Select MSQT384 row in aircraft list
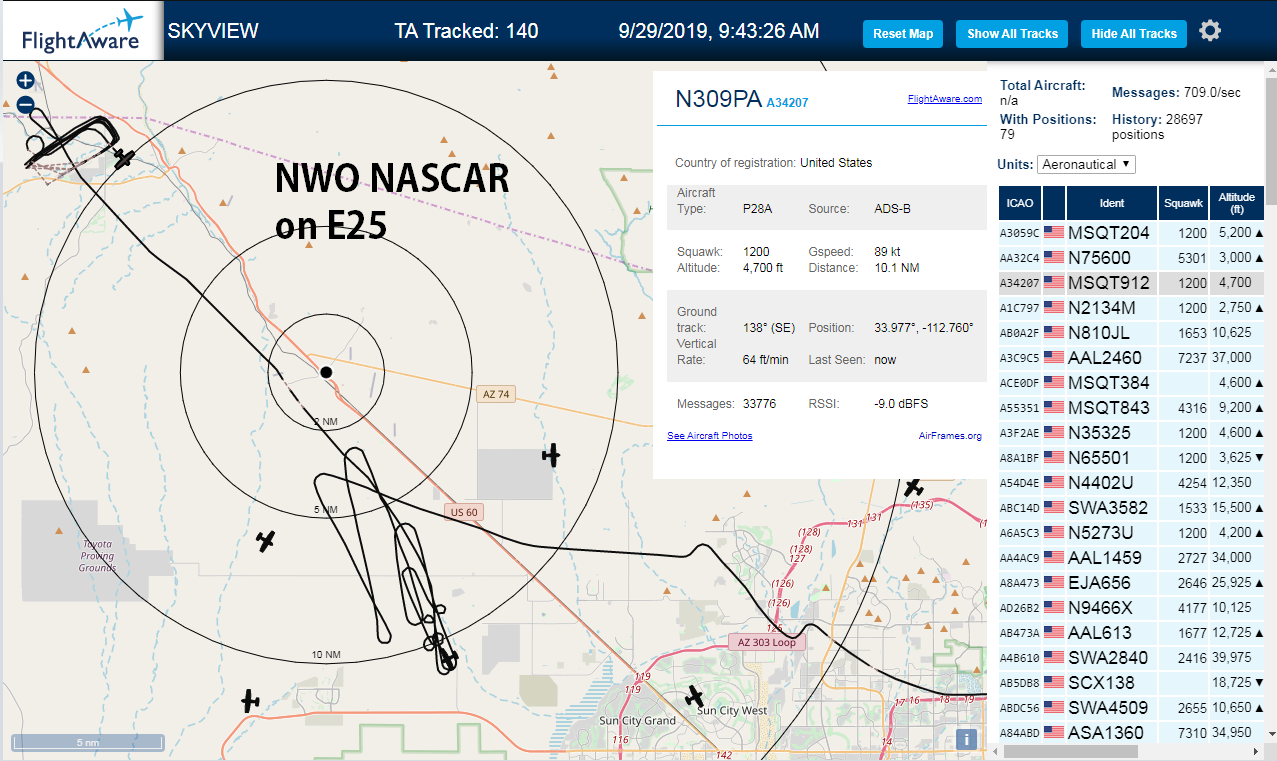Screen dimensions: 1277x761 click(x=1132, y=382)
